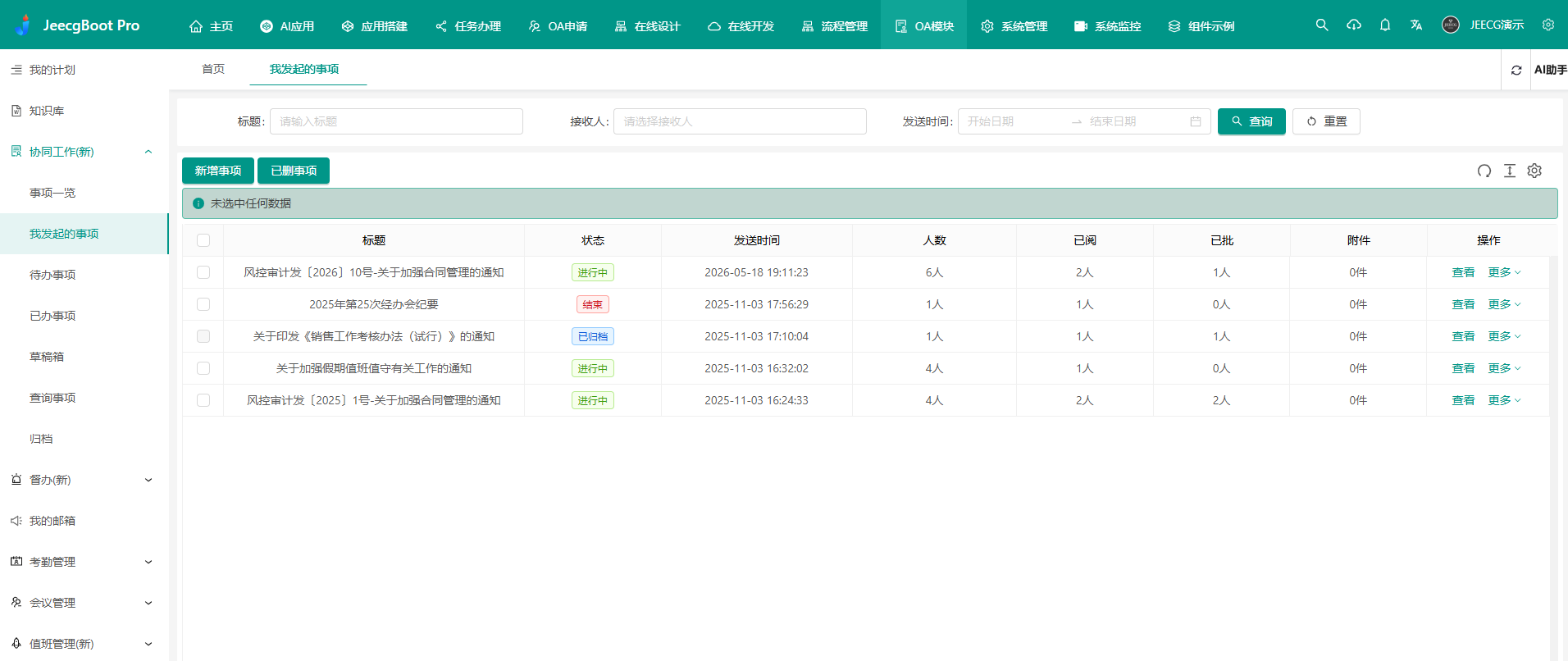The image size is (1568, 661).
Task: Focus the 标题 input field
Action: (x=396, y=121)
